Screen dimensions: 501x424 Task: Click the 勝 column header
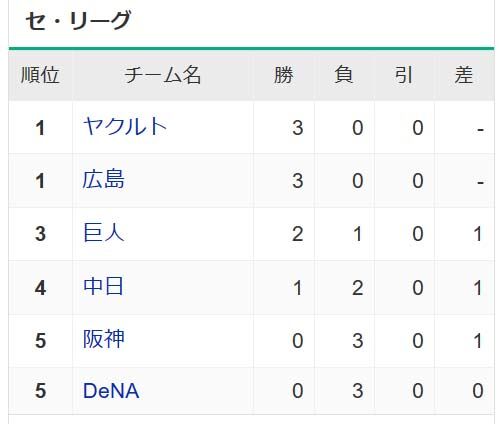284,75
